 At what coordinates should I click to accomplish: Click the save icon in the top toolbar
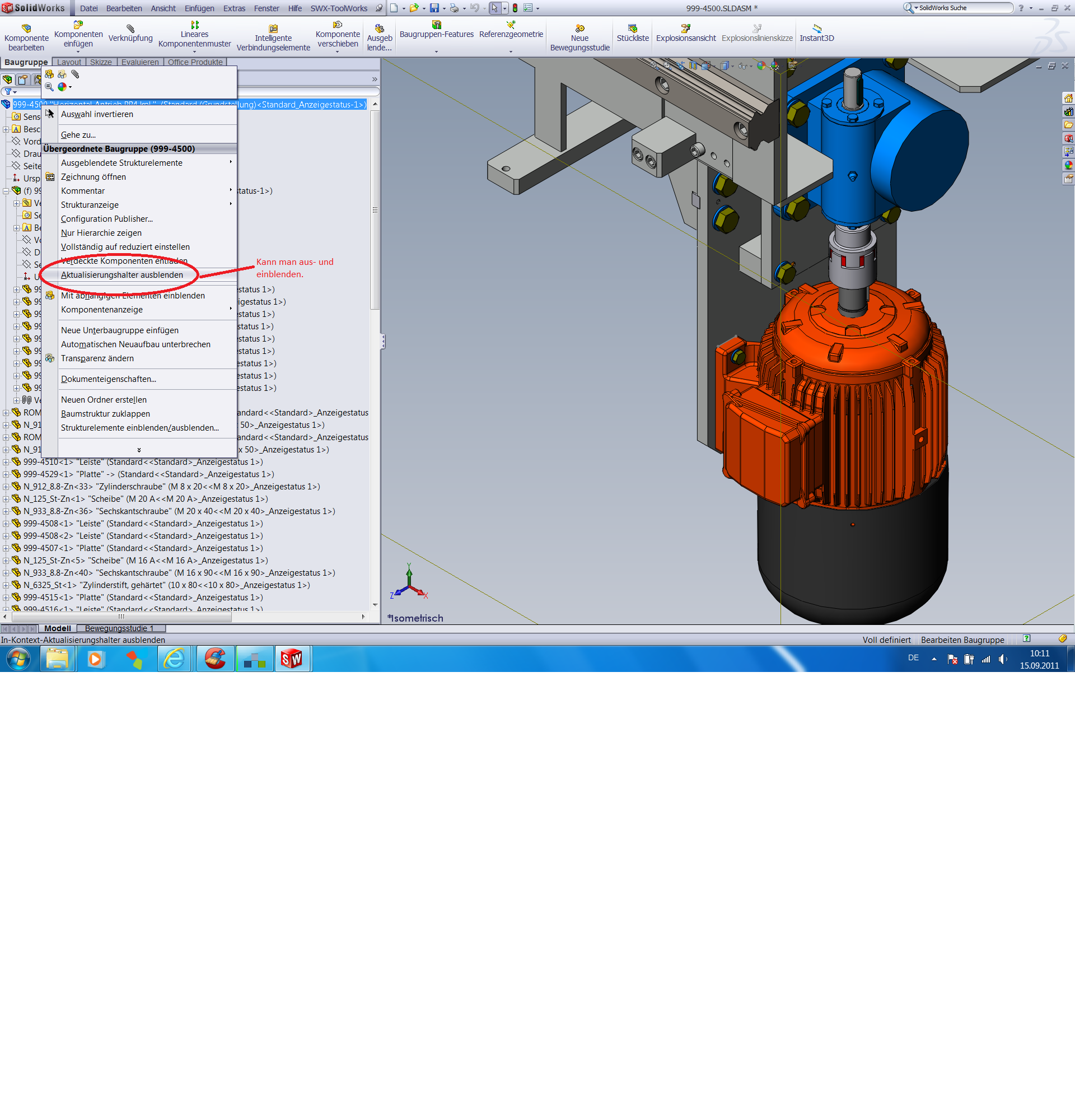click(x=434, y=8)
